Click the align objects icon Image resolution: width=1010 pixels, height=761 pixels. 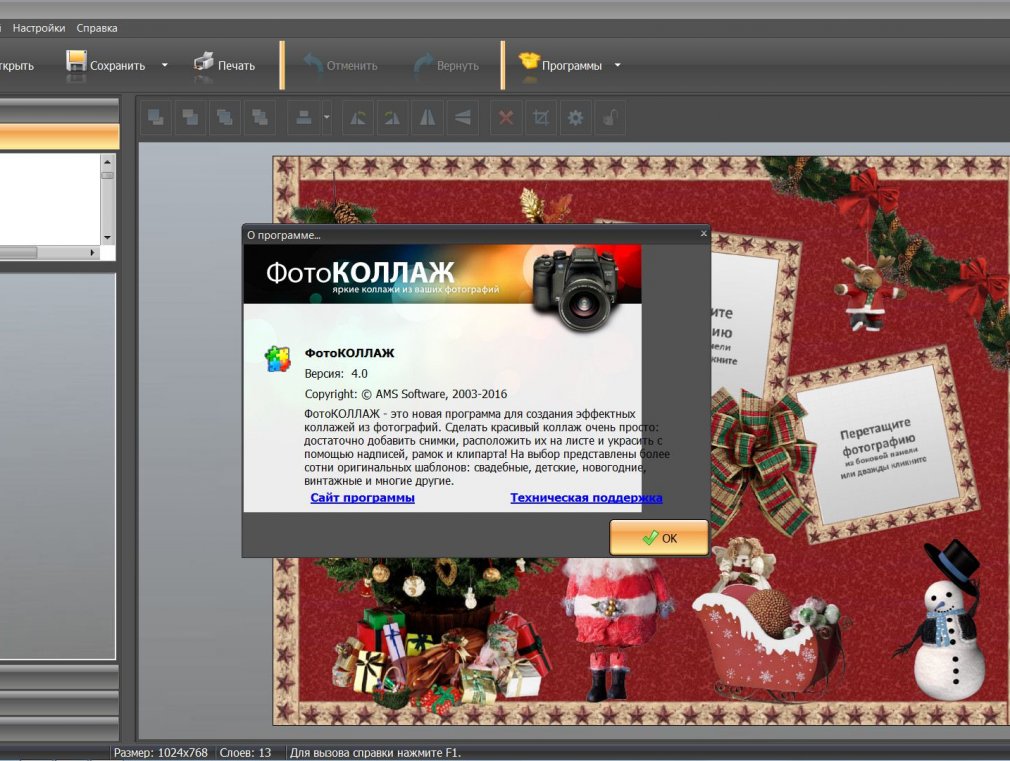point(304,118)
